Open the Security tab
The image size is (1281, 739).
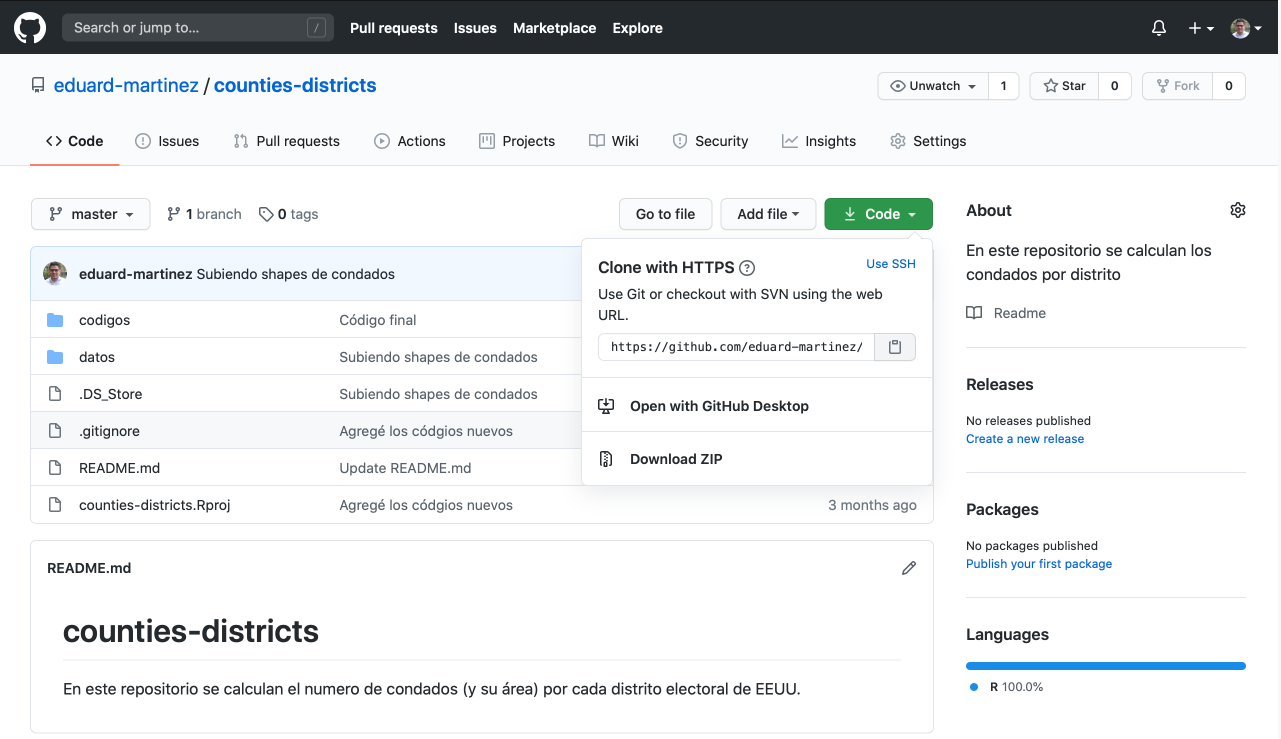tap(710, 141)
